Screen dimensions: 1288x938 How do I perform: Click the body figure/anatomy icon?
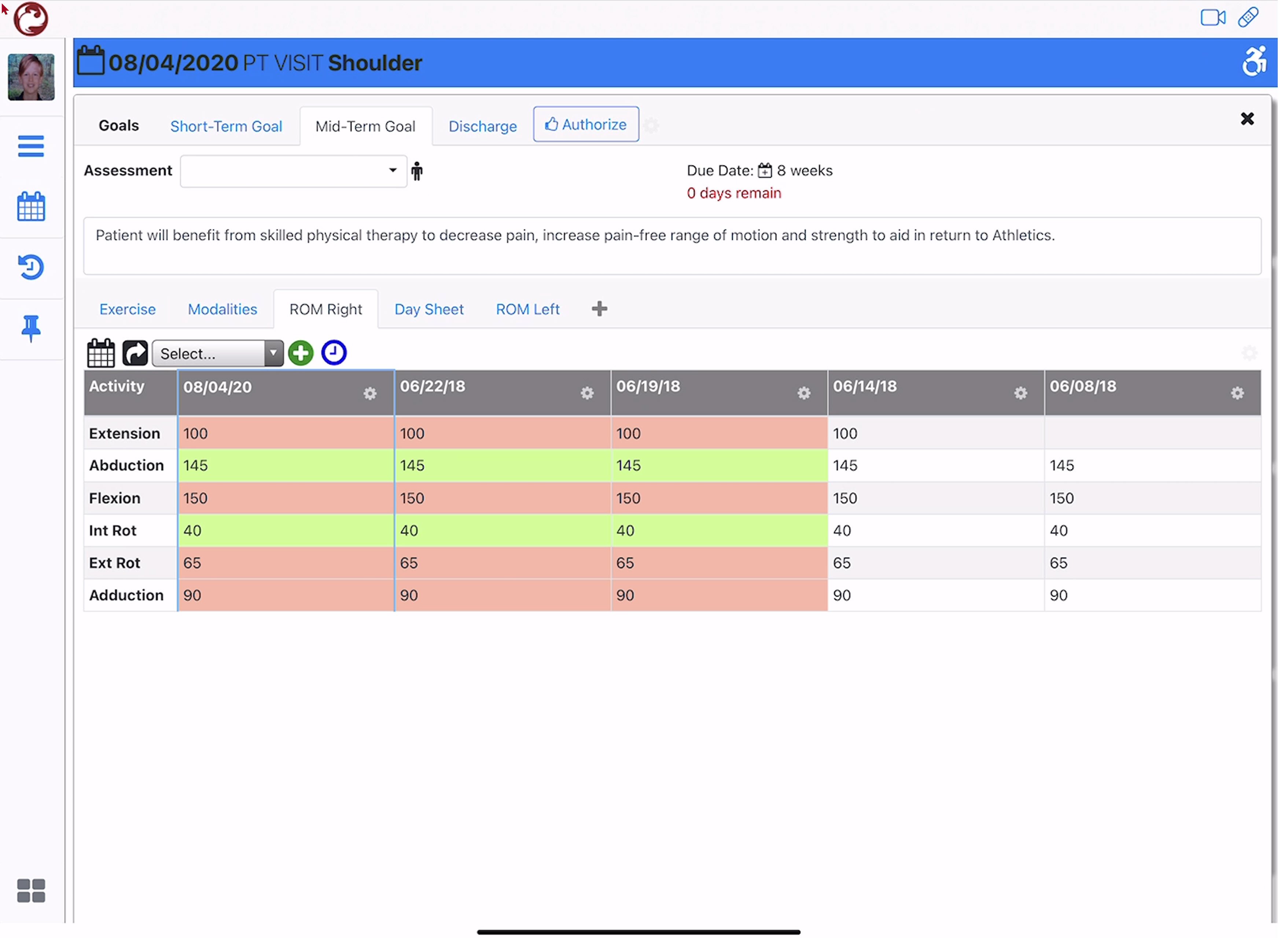418,170
